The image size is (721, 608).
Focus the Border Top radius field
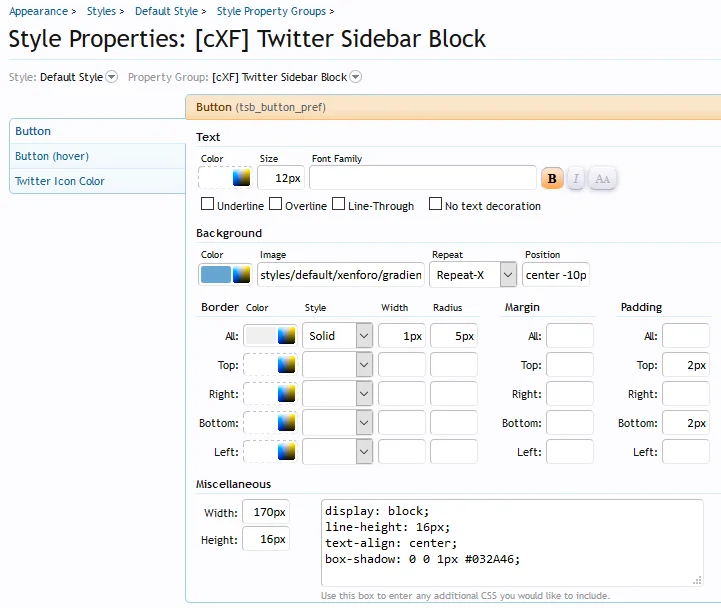454,365
